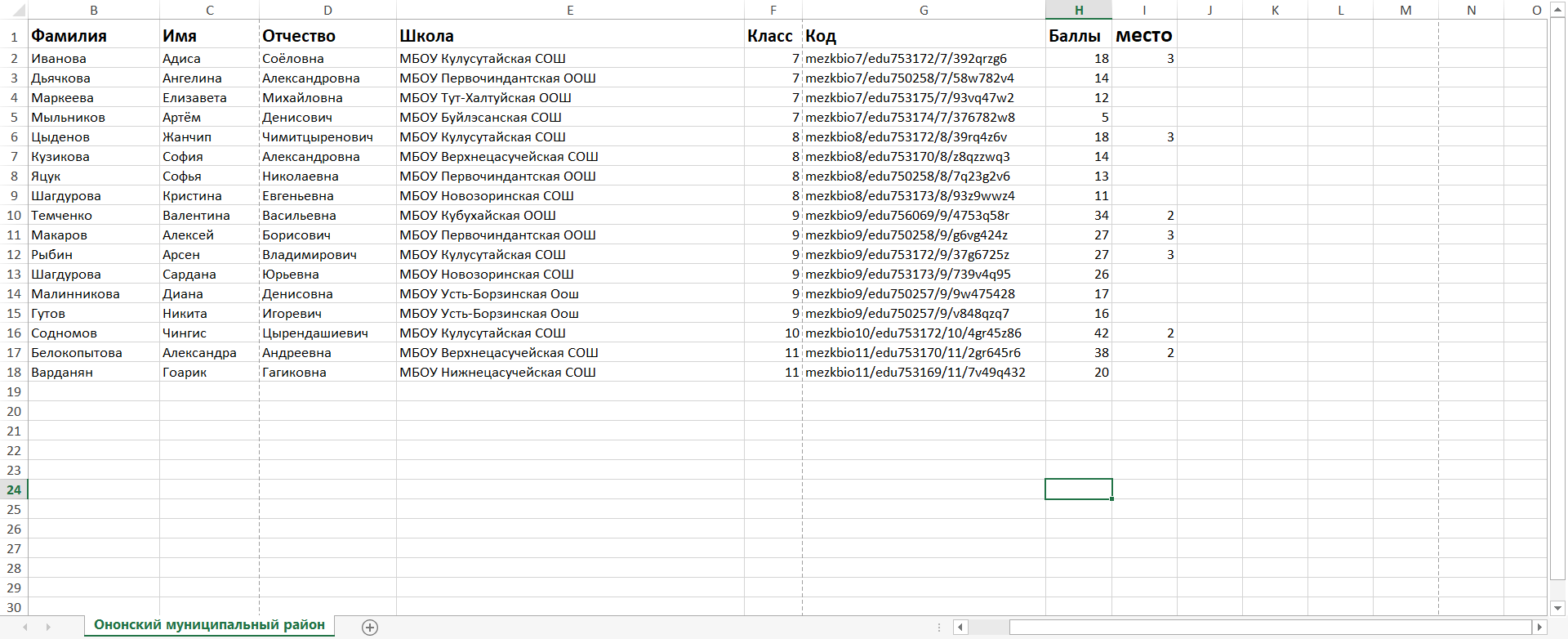Image resolution: width=1568 pixels, height=639 pixels.
Task: Select cell with surname 'Варданян'
Action: point(94,372)
